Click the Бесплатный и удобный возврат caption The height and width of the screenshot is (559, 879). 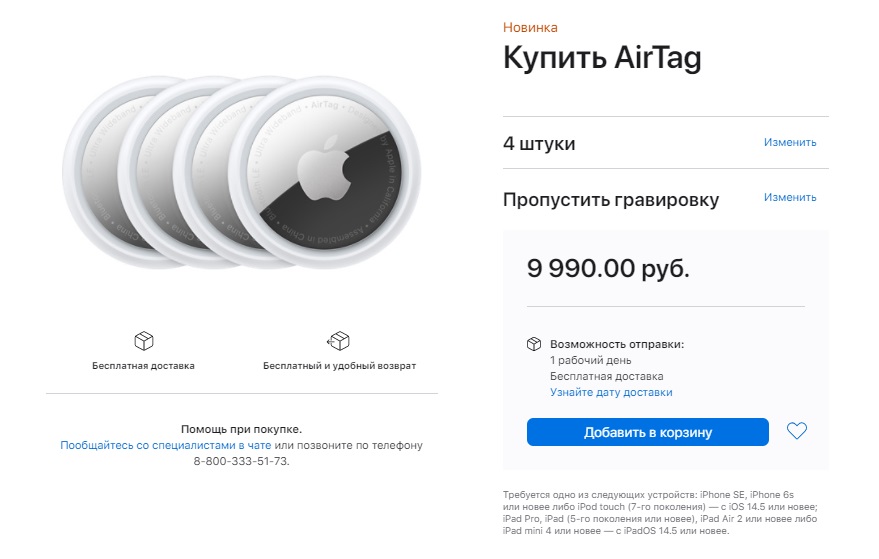tap(339, 366)
